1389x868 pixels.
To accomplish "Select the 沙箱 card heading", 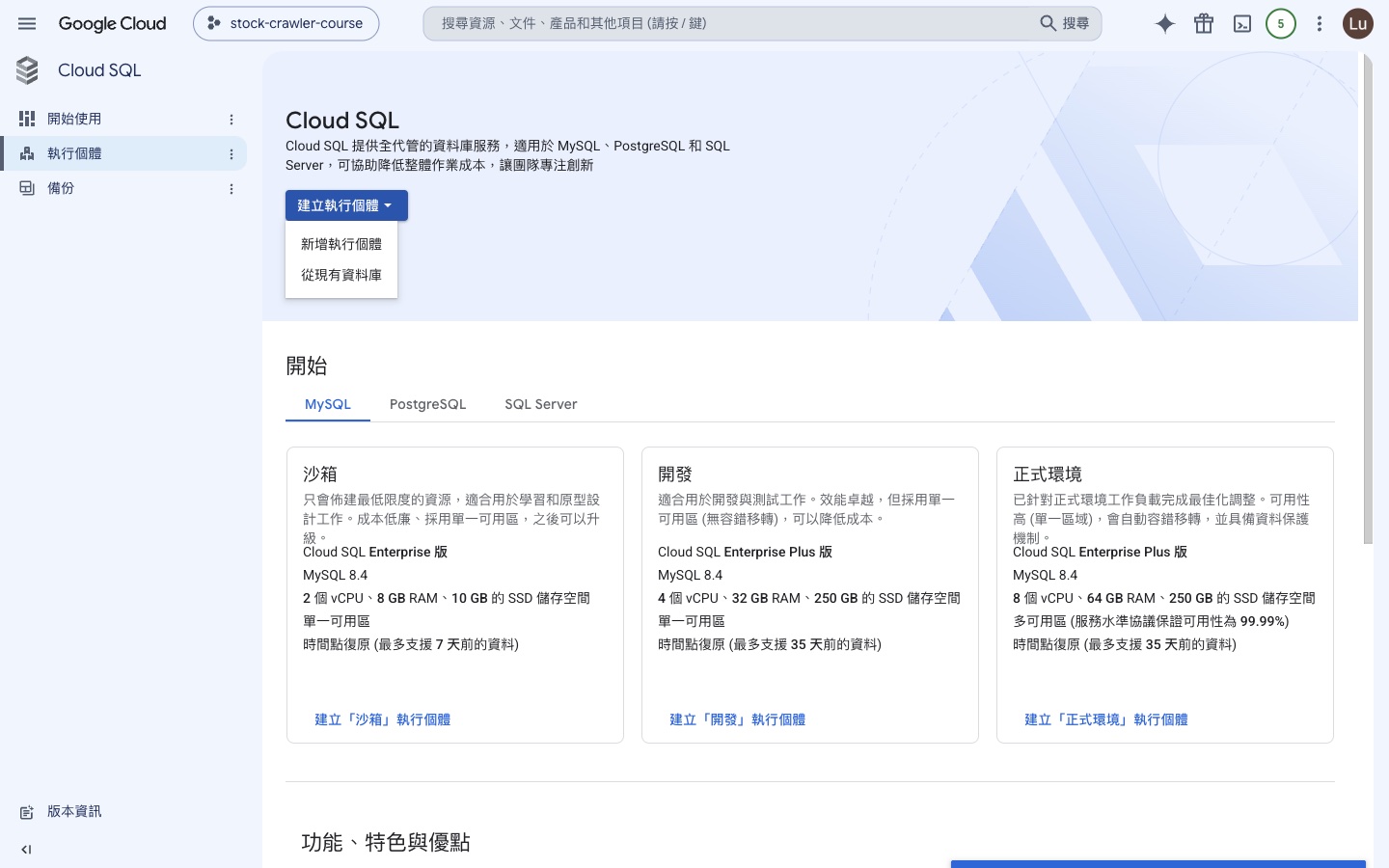I will coord(320,474).
